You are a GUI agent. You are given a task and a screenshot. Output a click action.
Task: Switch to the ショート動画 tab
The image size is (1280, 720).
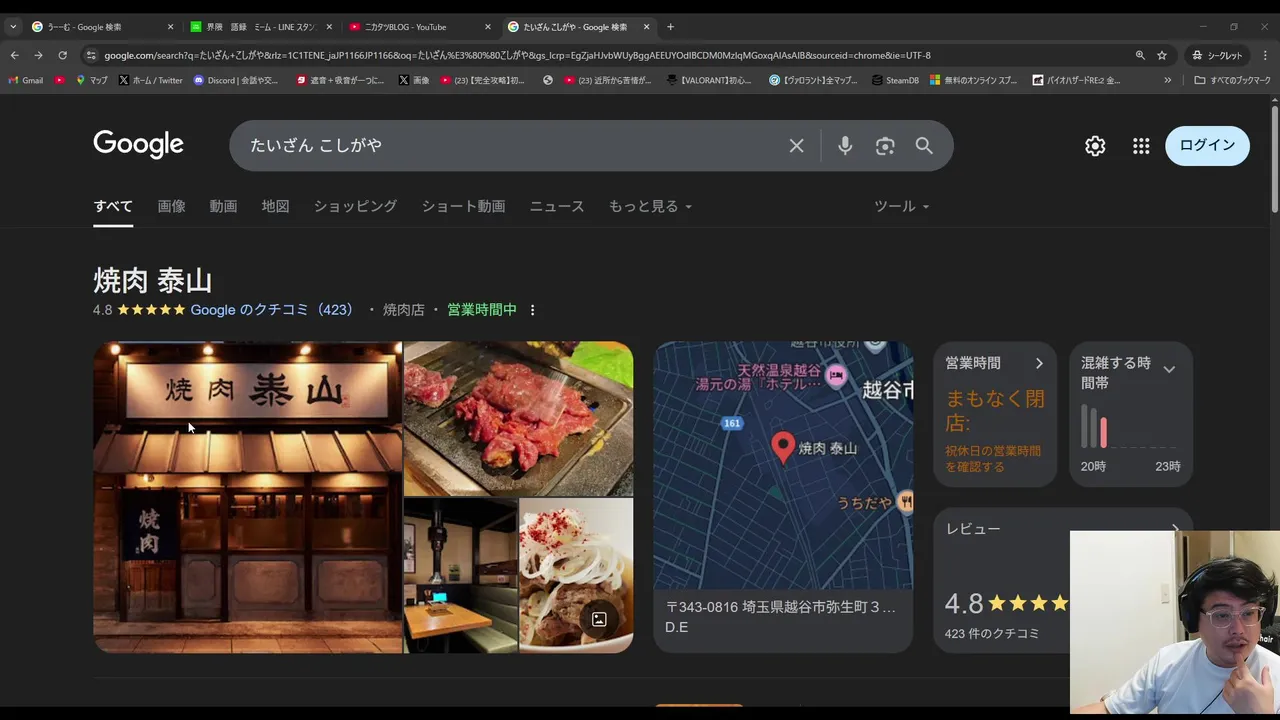[x=463, y=206]
